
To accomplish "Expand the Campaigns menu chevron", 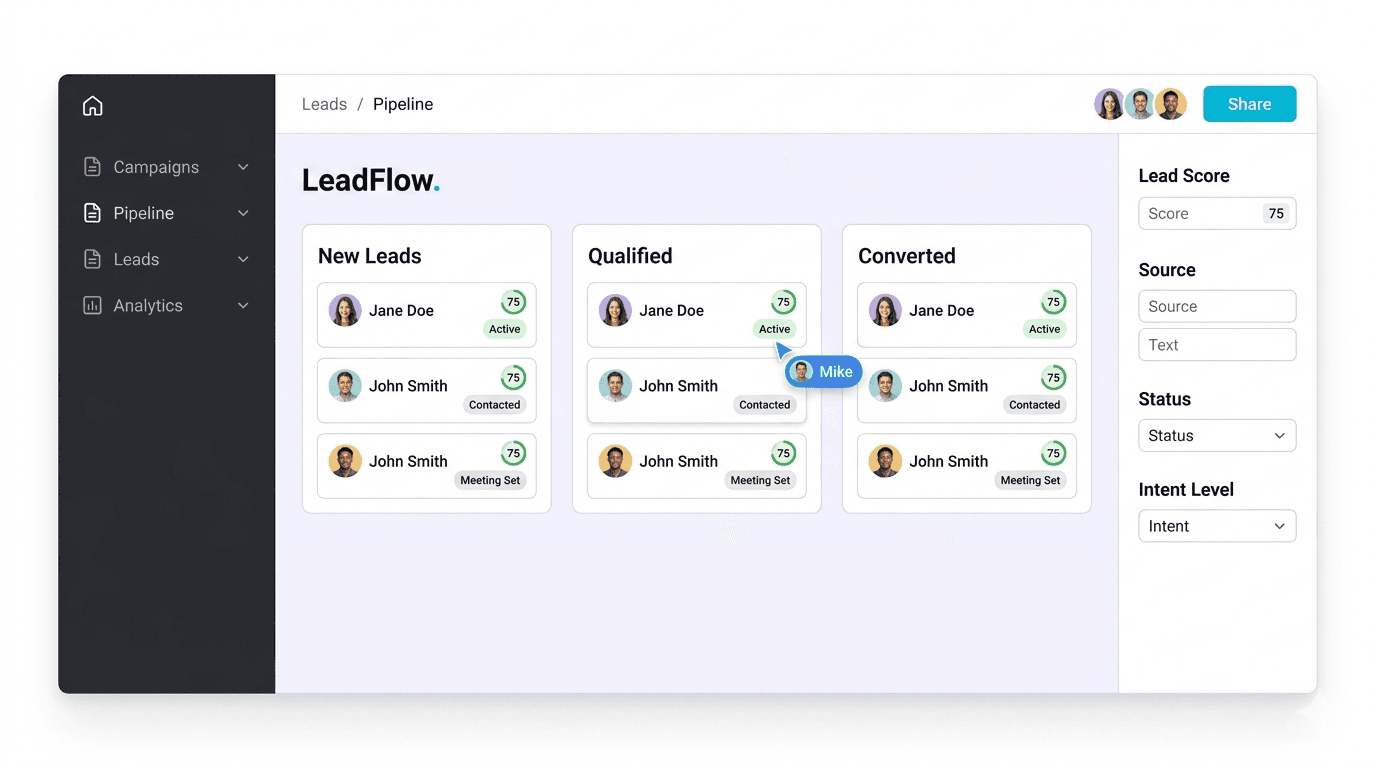I will pyautogui.click(x=243, y=167).
